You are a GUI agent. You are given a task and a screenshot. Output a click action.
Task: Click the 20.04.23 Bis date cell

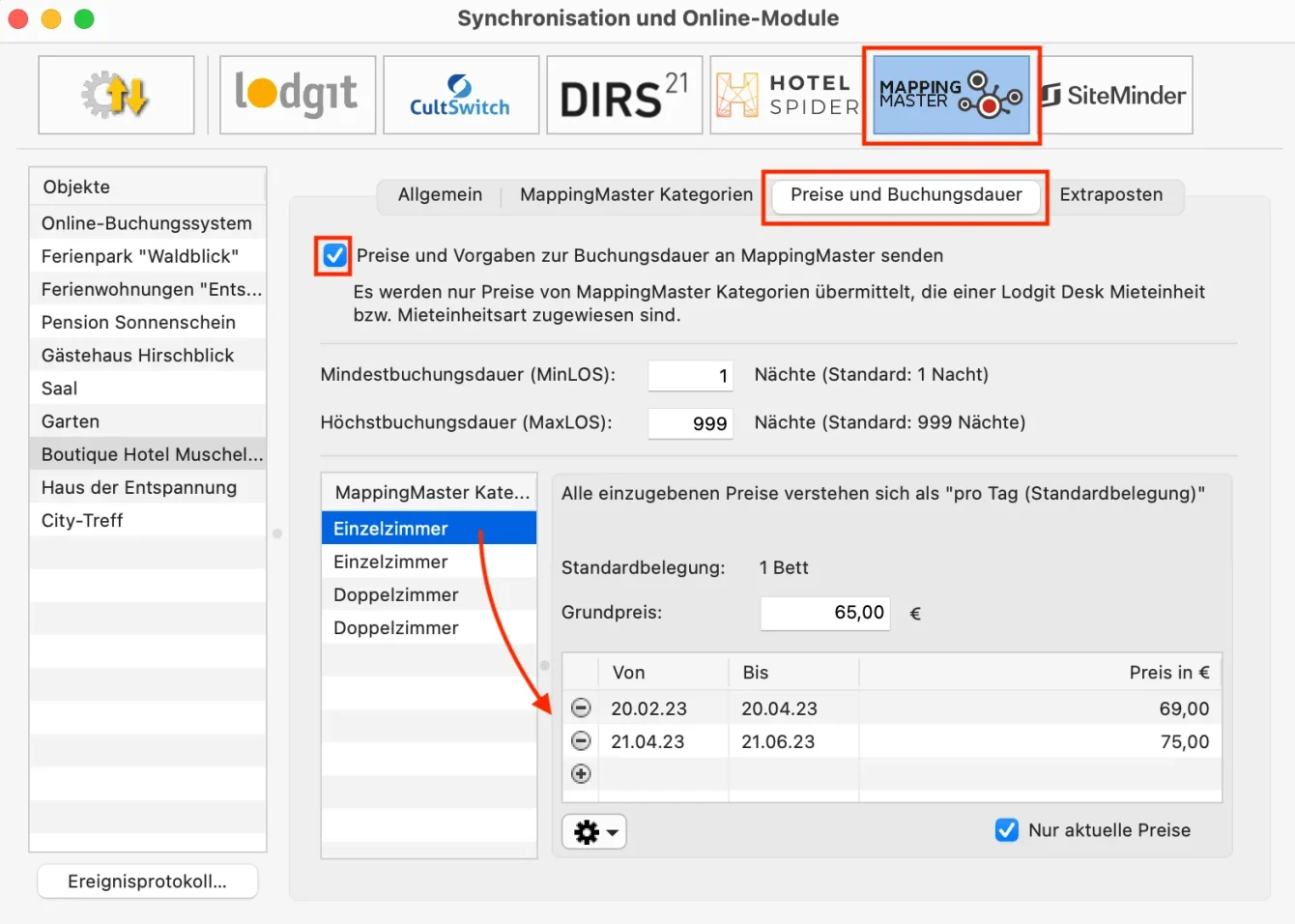coord(793,708)
